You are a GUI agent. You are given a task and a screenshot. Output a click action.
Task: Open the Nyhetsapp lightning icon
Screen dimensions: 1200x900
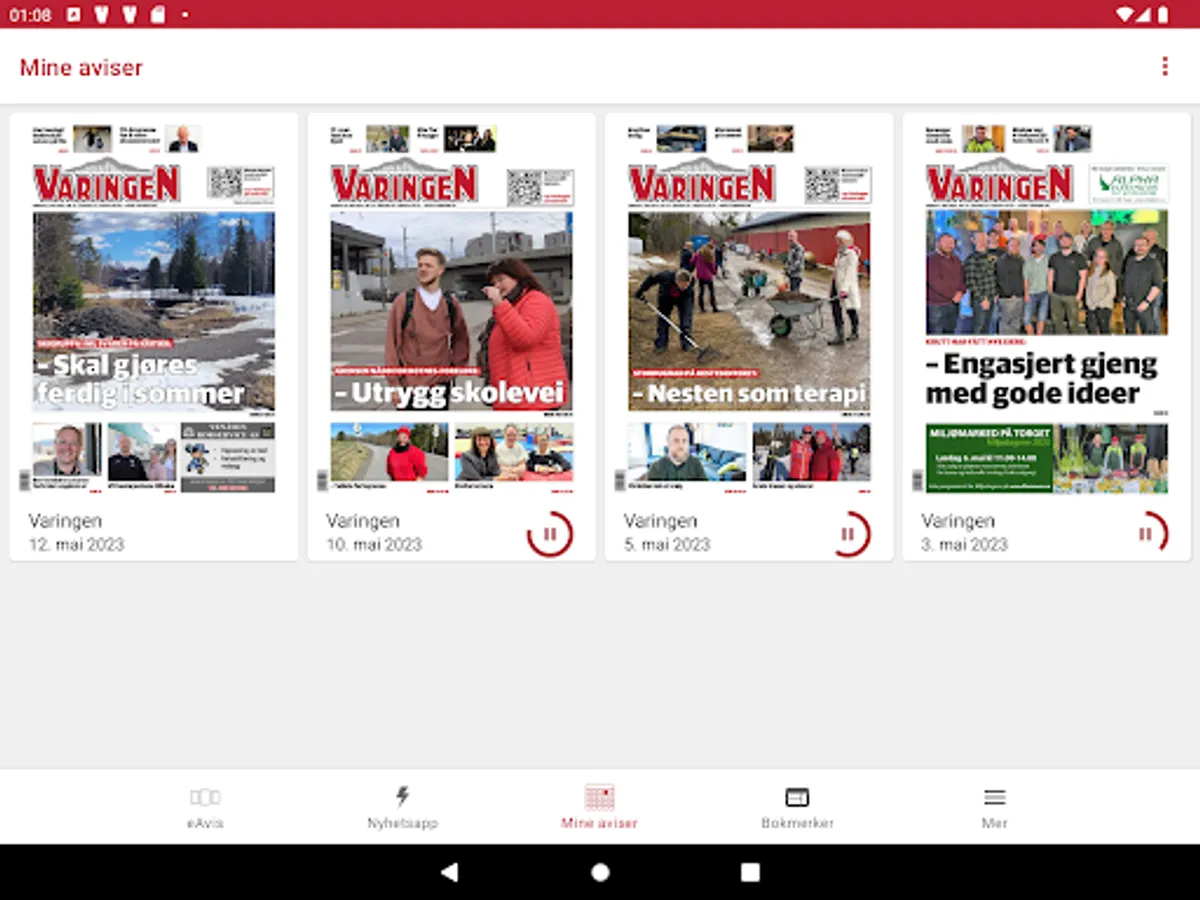pos(402,796)
